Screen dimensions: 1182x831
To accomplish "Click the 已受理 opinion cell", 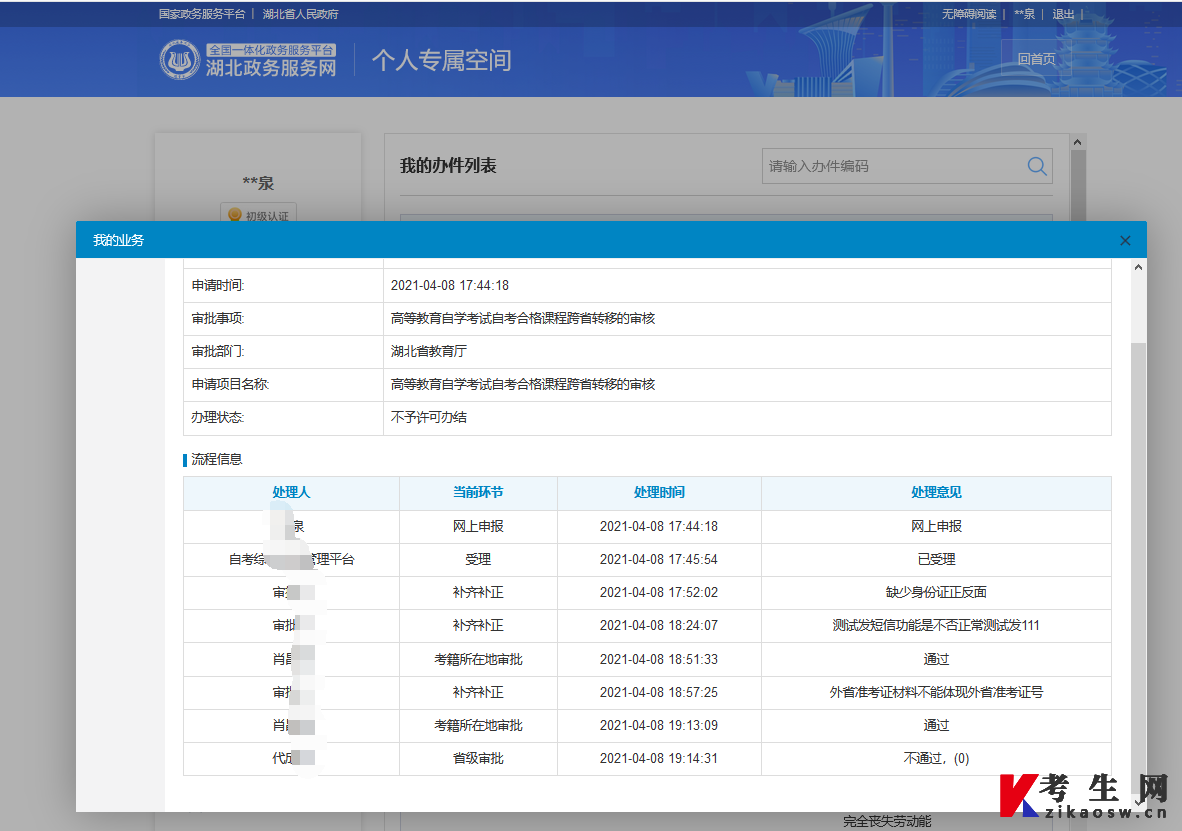I will tap(936, 560).
